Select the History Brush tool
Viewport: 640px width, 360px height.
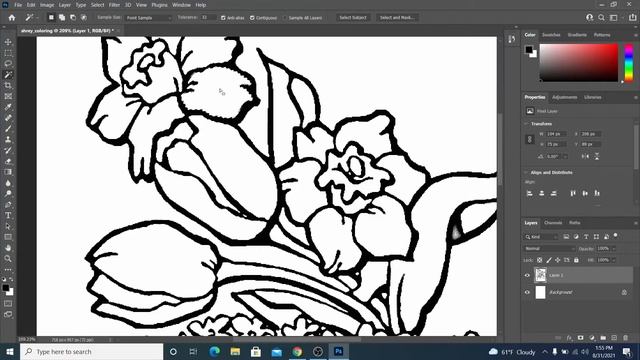click(8, 150)
